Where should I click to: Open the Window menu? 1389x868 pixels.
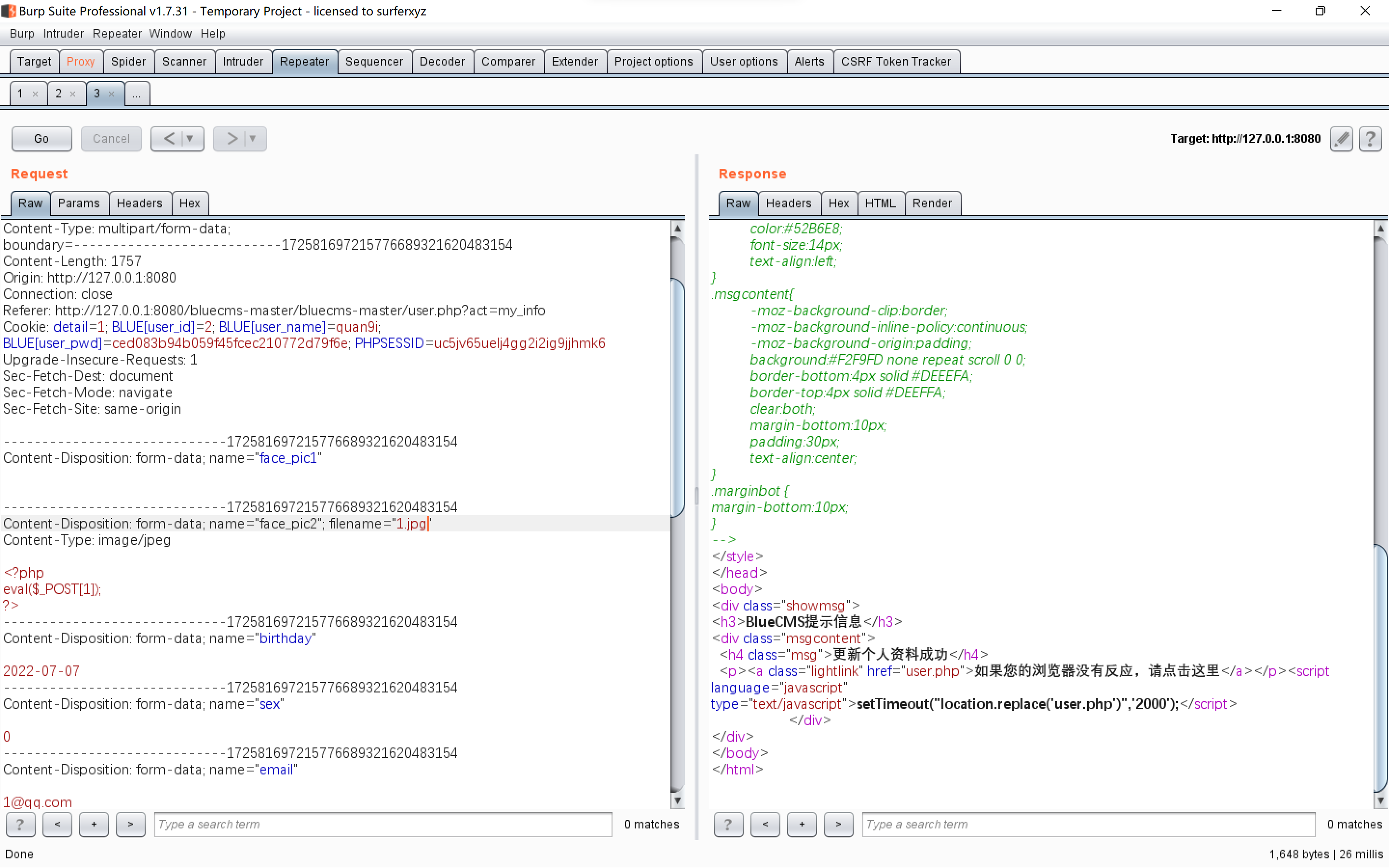[170, 33]
